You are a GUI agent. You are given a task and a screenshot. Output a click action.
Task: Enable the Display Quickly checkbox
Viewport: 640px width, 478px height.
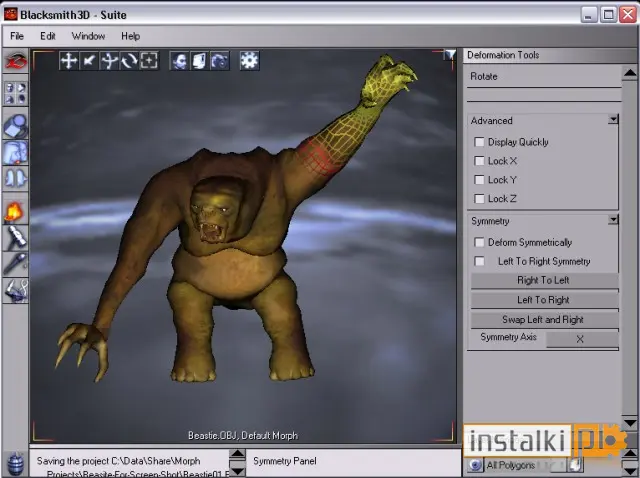[479, 142]
